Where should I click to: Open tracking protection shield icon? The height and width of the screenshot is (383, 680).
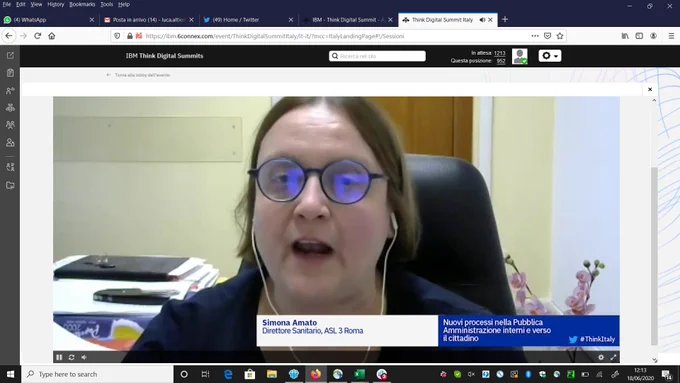tap(117, 36)
